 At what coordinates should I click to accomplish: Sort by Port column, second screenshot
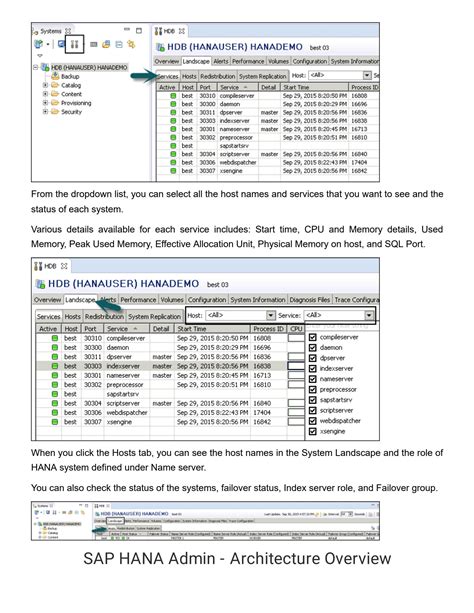93,329
